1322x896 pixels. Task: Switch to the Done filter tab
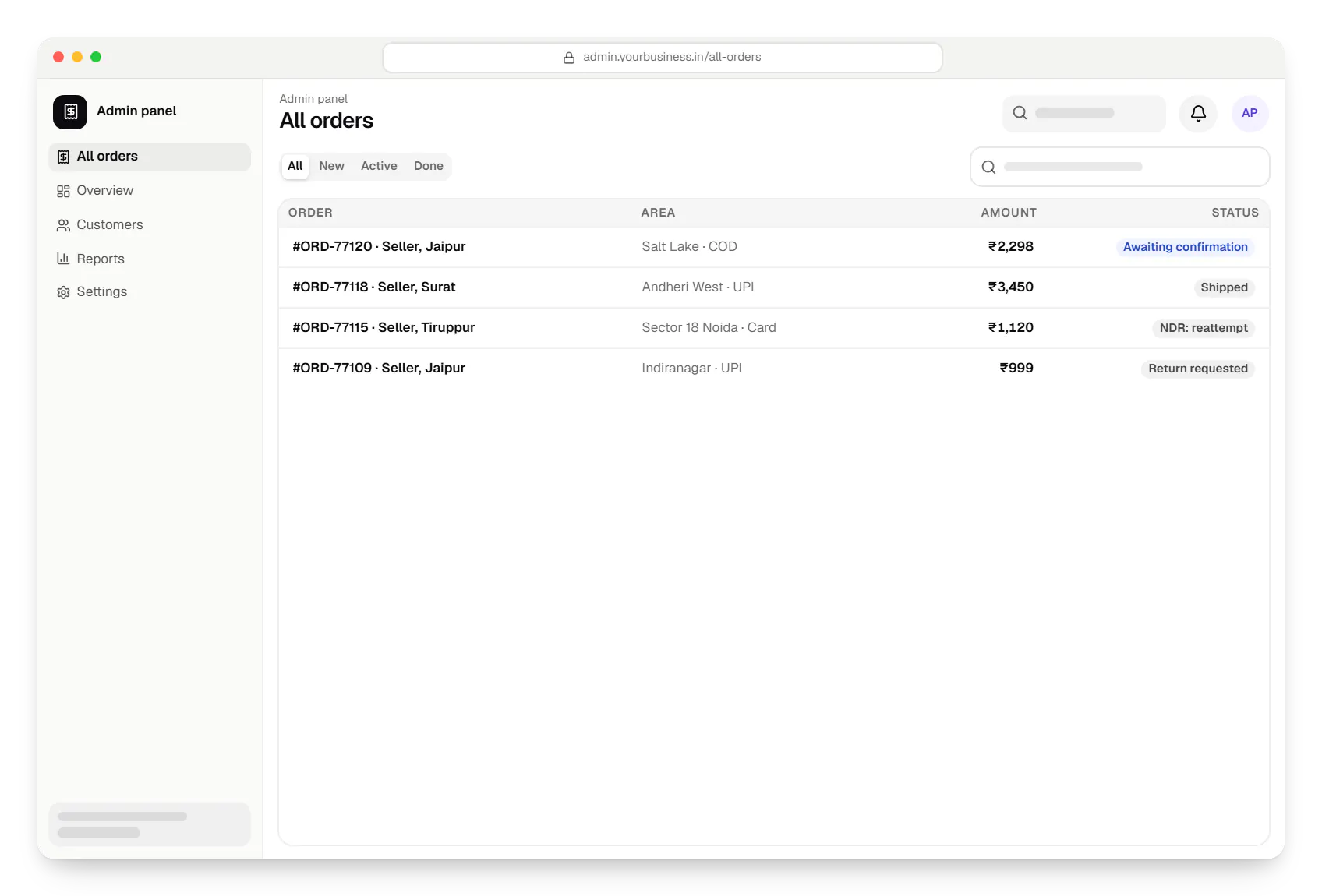pos(429,166)
